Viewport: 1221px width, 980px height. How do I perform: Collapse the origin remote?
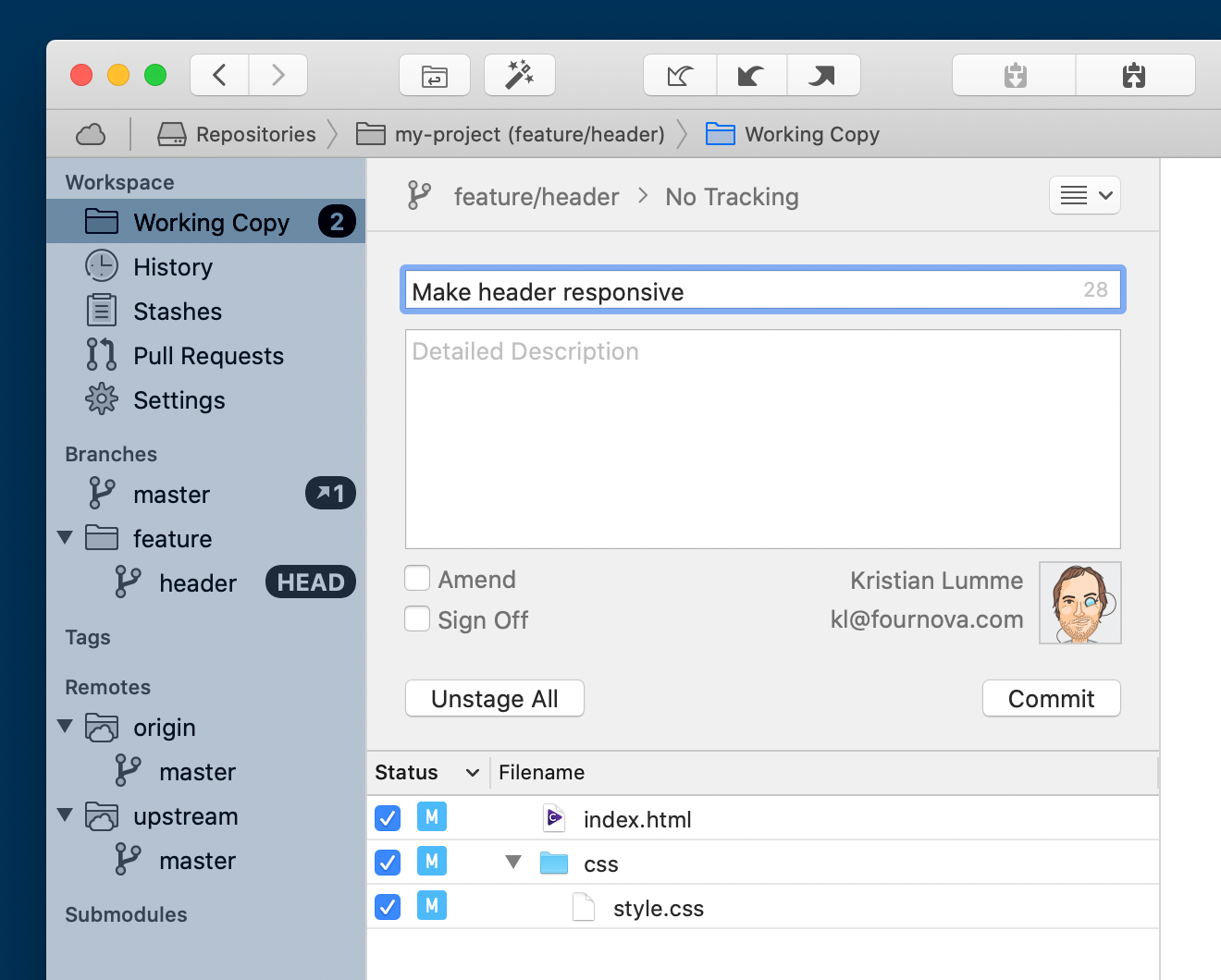point(65,727)
